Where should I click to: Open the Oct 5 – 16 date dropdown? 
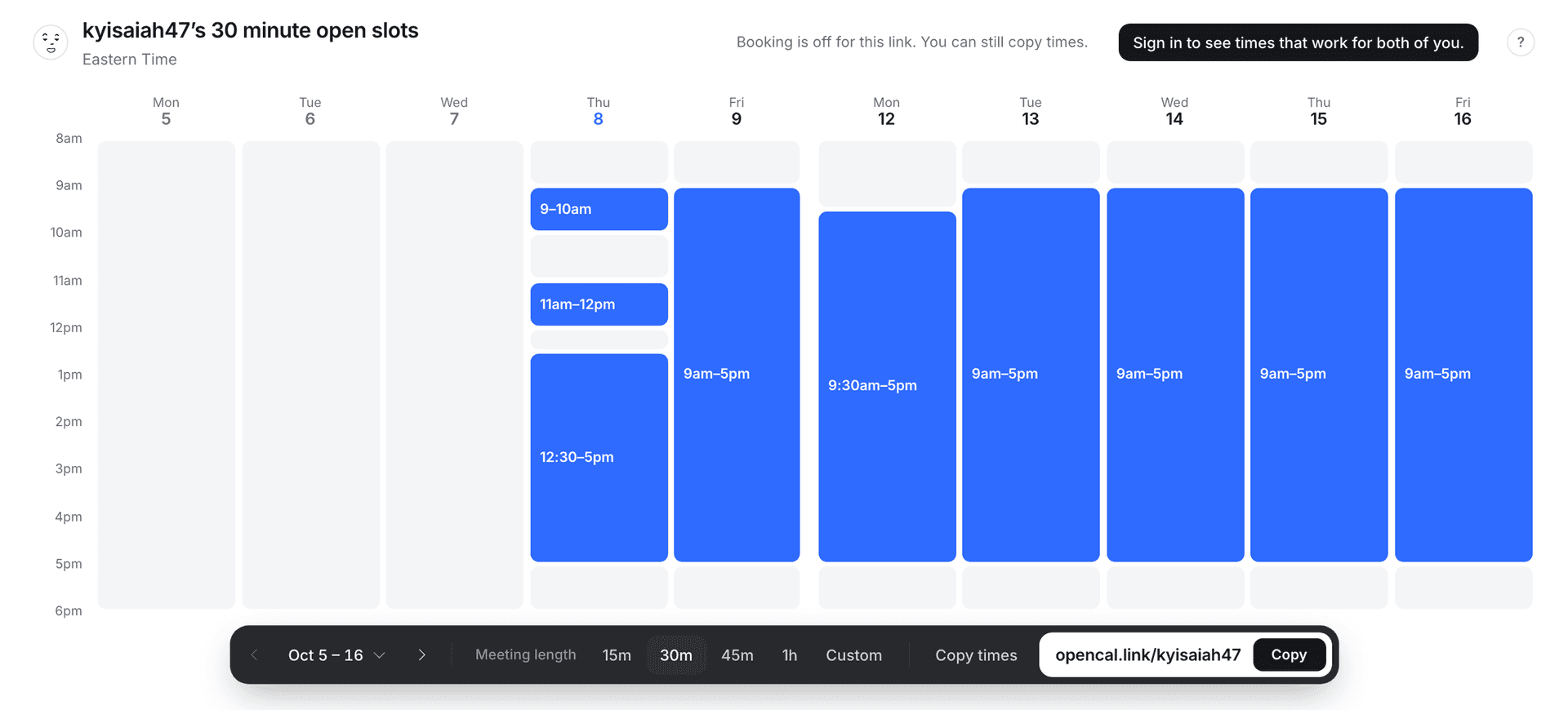coord(336,655)
